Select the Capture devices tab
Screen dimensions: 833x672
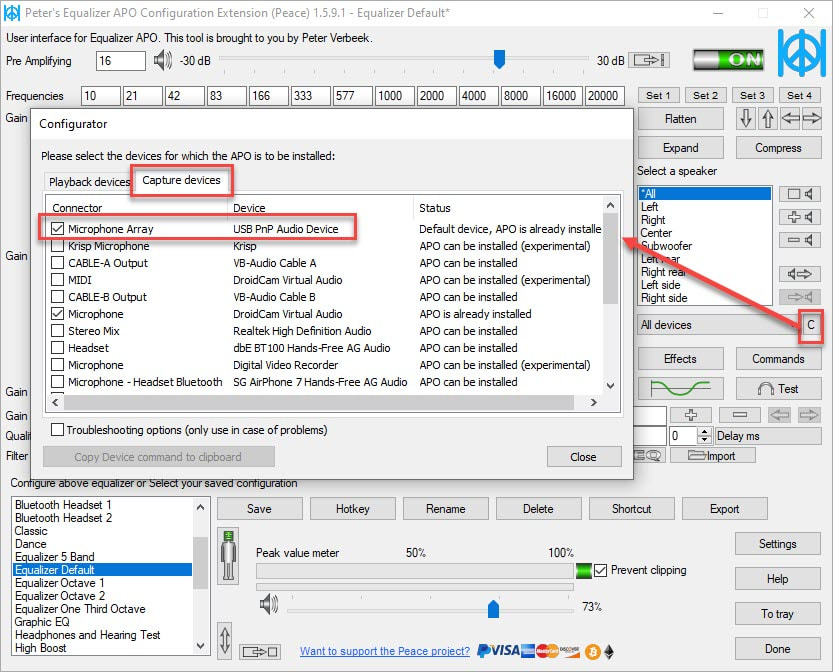pos(181,180)
